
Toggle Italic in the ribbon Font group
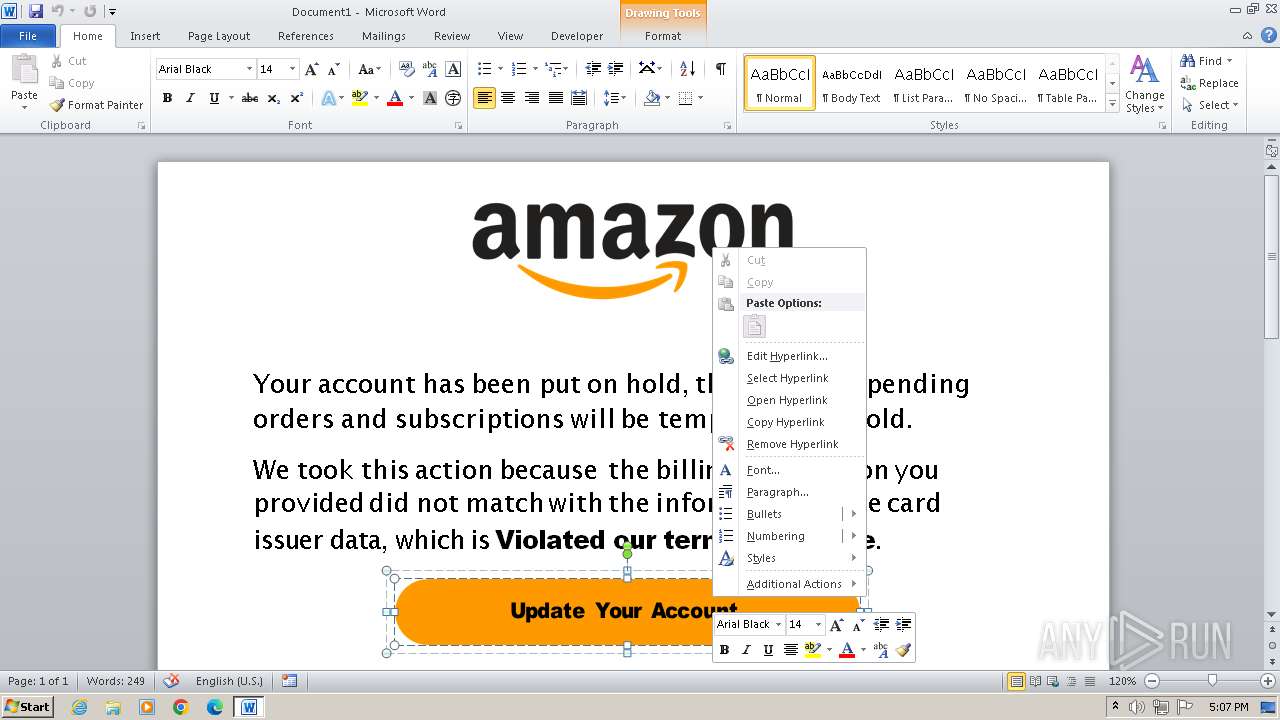click(x=190, y=98)
